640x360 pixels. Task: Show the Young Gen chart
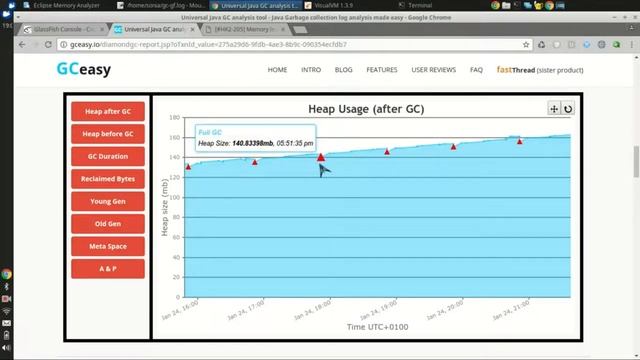coord(108,201)
